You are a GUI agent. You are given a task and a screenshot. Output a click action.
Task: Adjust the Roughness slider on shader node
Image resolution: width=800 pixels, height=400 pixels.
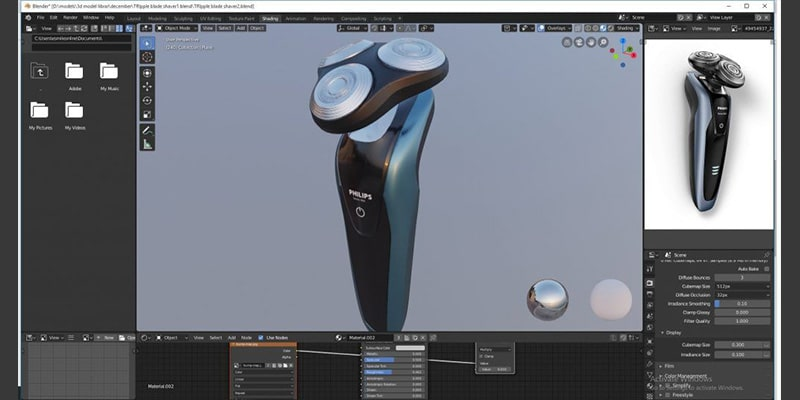click(x=393, y=372)
